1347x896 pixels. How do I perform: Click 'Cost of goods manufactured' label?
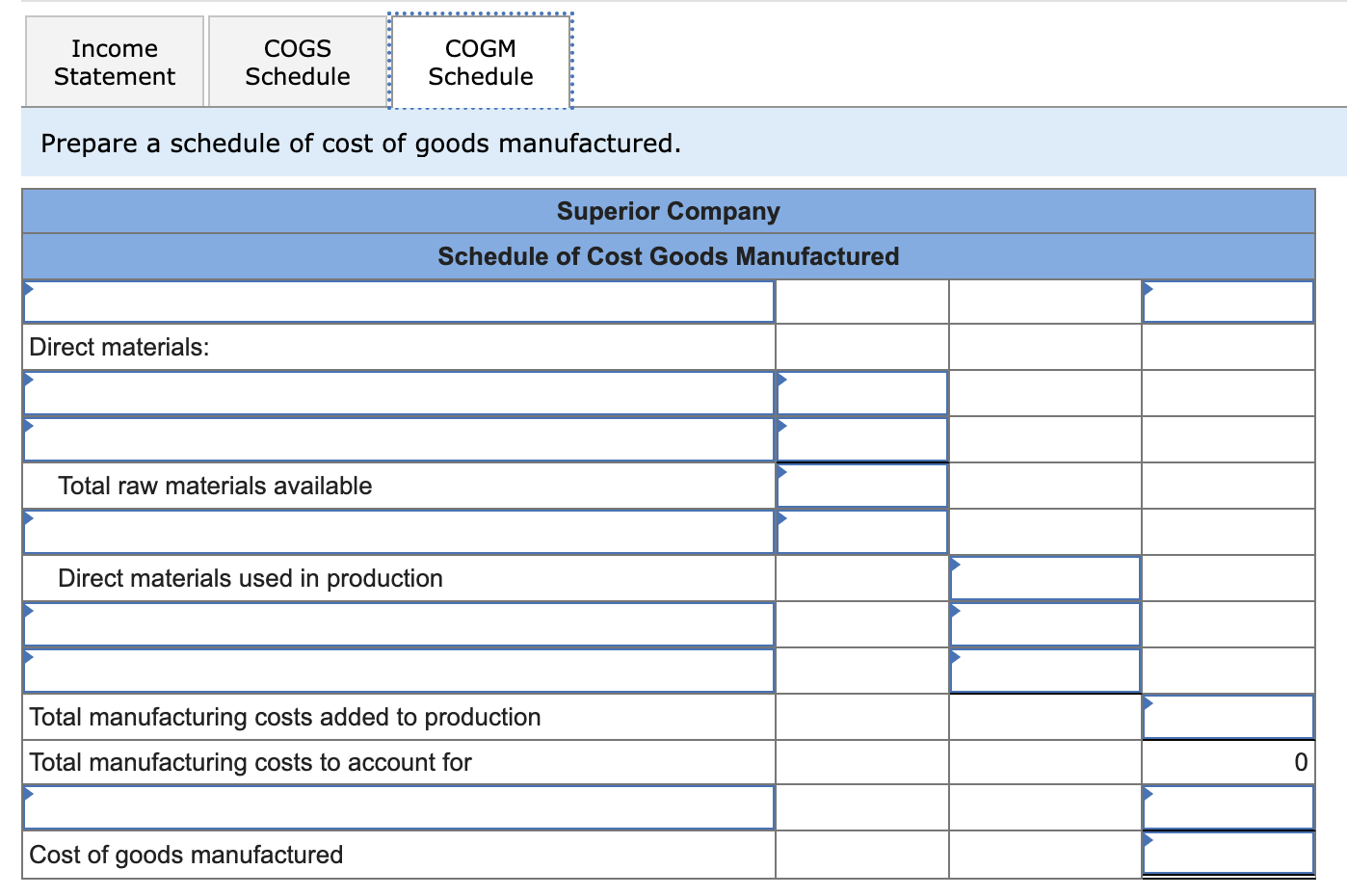pos(186,855)
